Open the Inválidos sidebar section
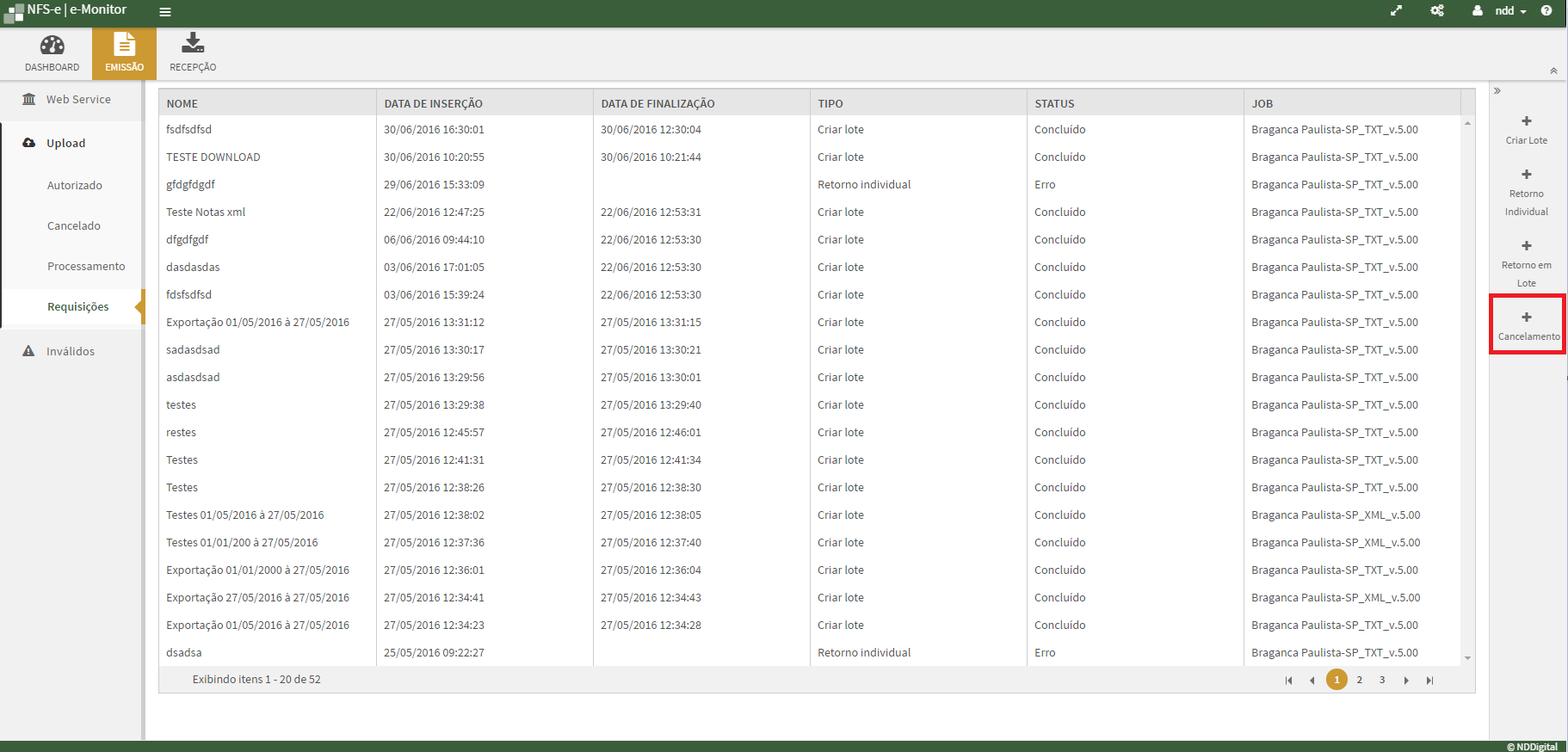 71,352
